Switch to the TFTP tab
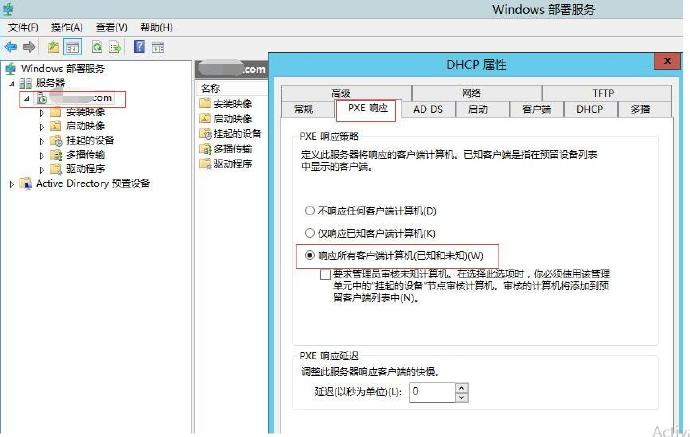The width and height of the screenshot is (690, 437). (607, 93)
